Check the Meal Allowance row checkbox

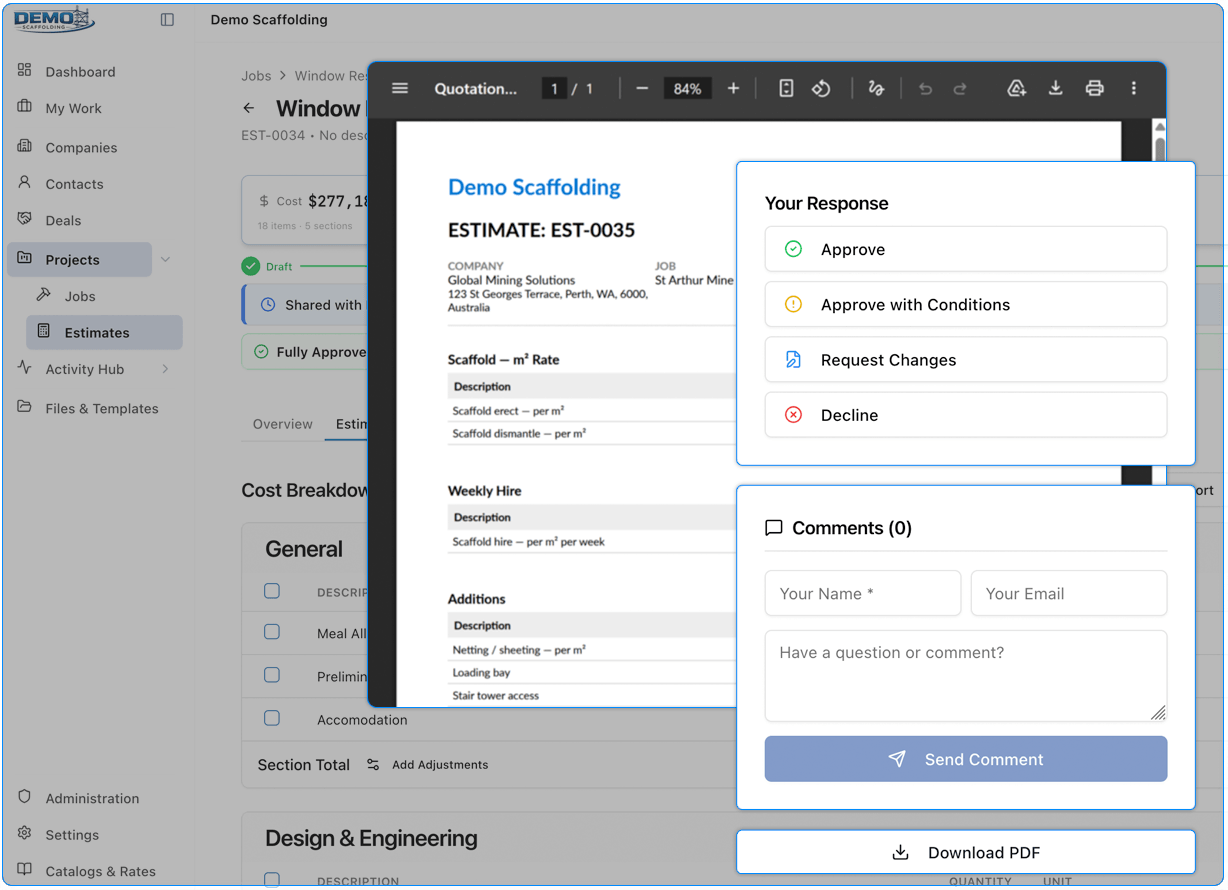click(271, 632)
